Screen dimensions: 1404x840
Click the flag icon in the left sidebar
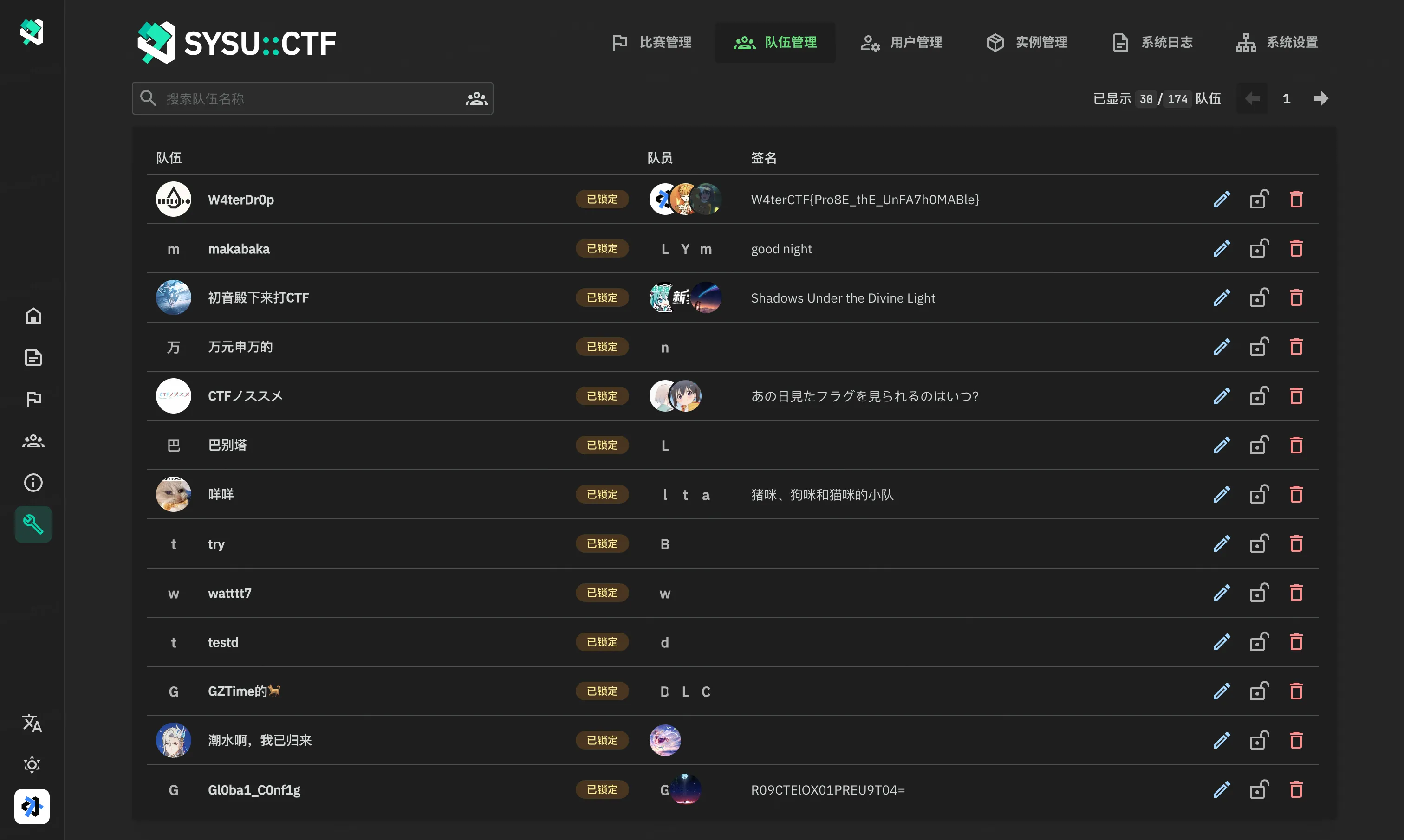[x=33, y=399]
